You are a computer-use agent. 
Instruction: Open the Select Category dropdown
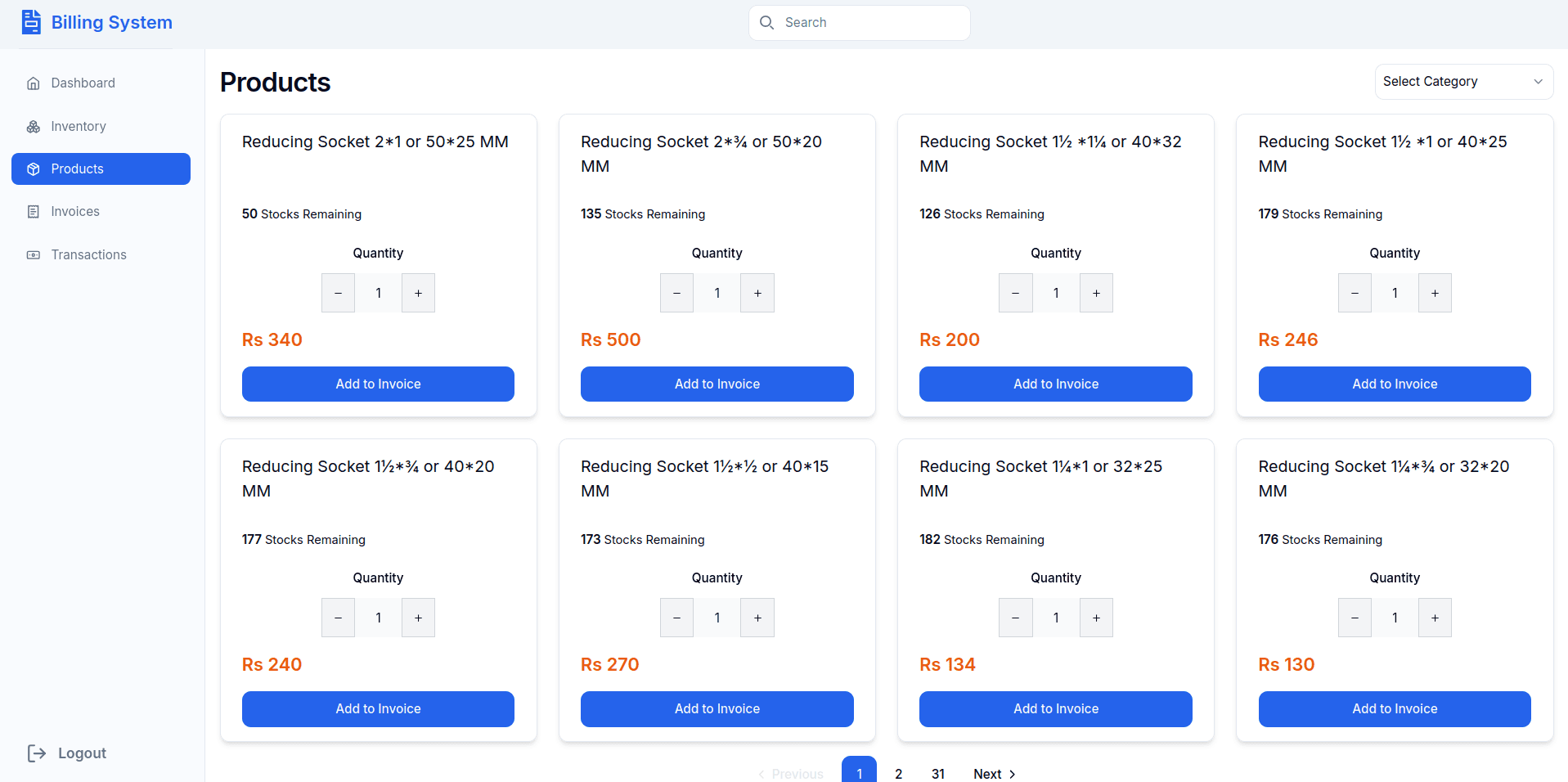pos(1463,82)
